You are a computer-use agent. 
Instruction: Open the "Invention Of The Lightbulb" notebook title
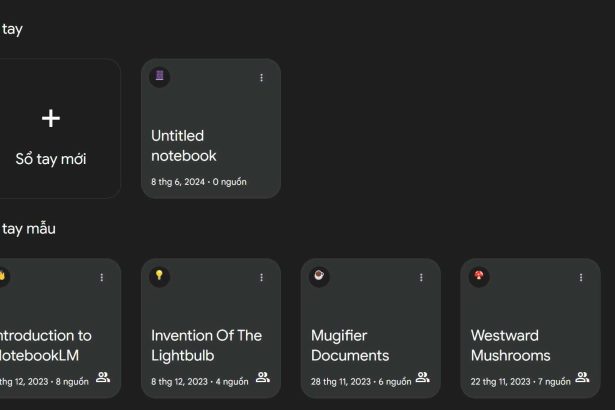206,345
